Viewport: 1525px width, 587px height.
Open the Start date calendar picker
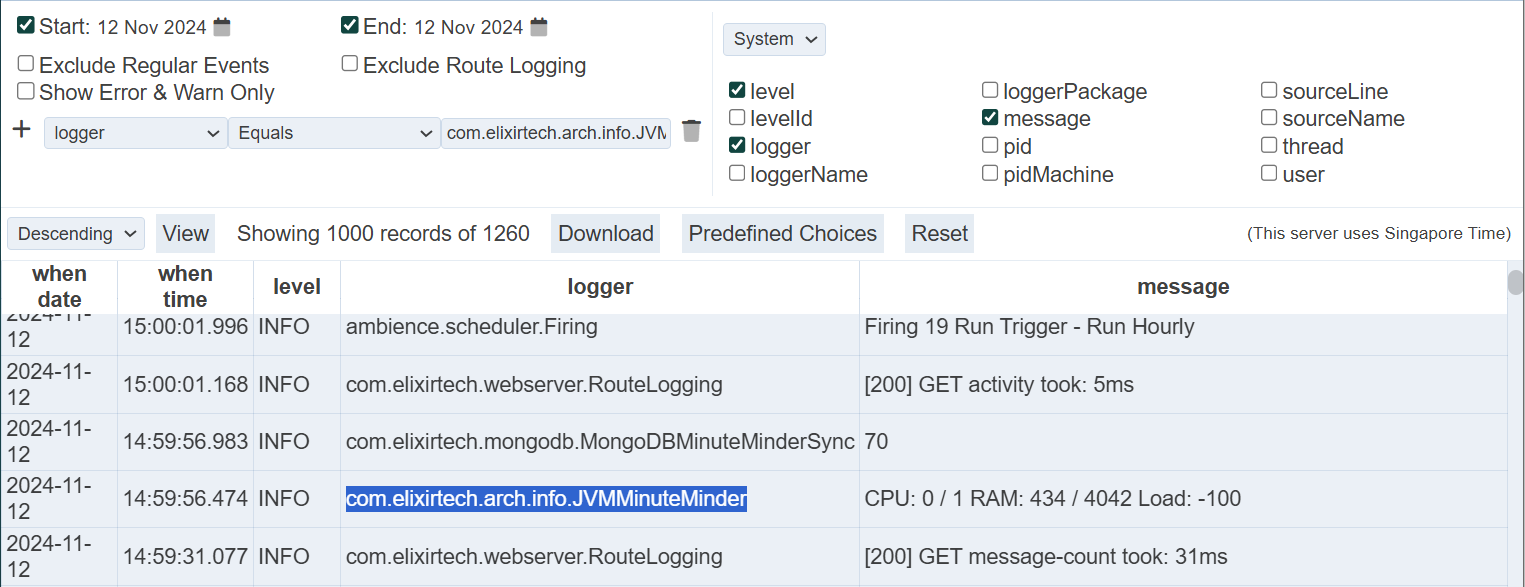point(222,27)
